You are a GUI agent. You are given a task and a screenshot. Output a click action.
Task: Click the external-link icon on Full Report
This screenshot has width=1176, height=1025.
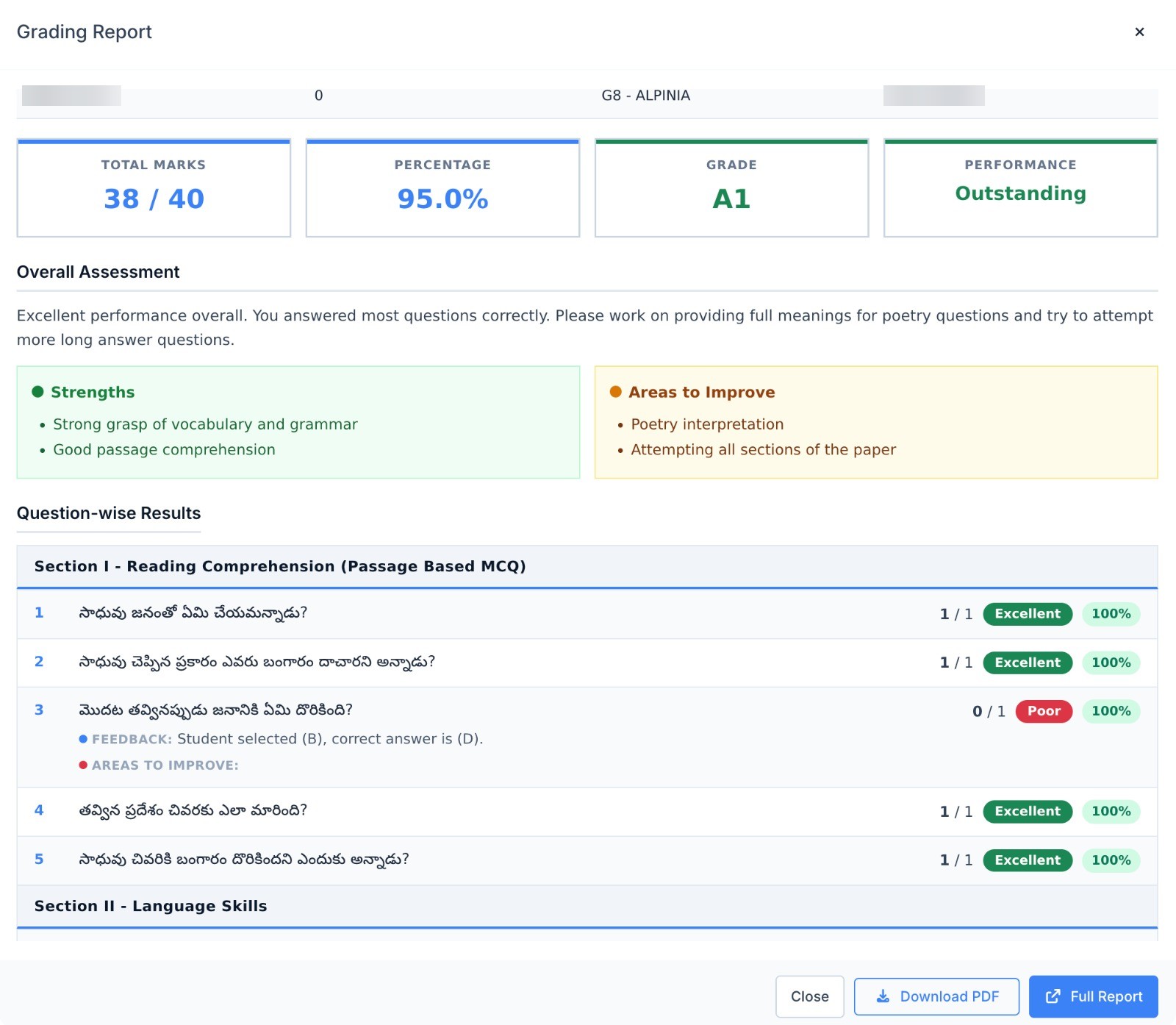1053,996
